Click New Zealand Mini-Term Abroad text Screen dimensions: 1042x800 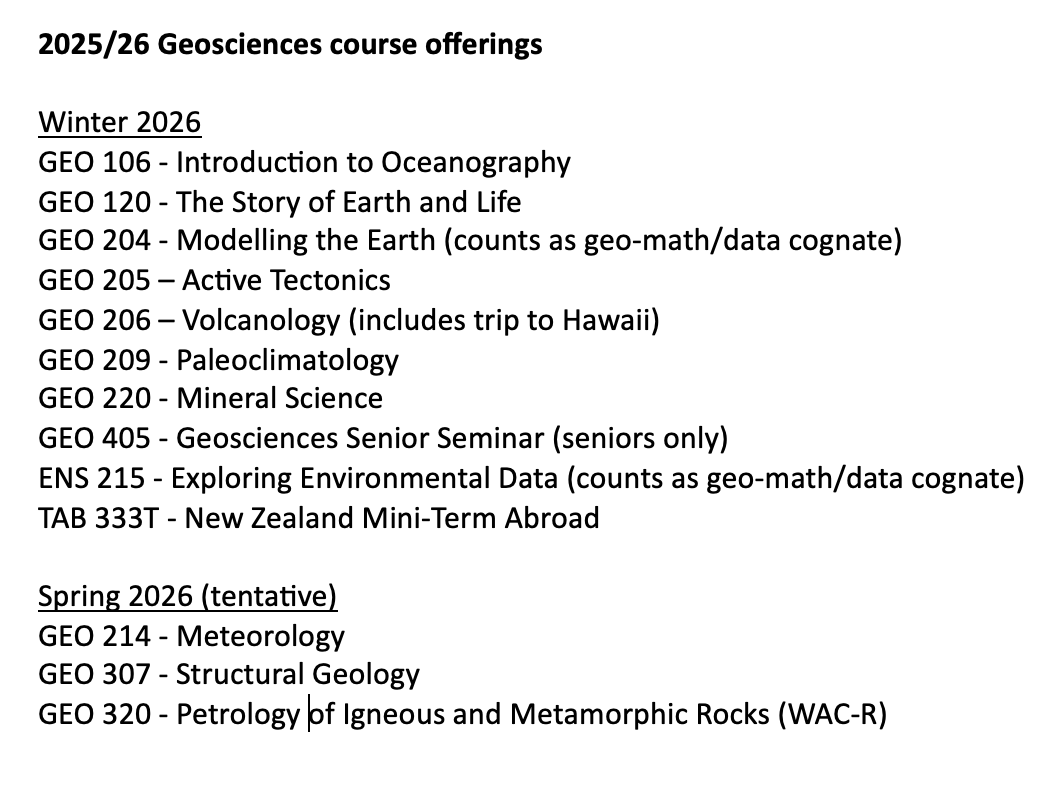388,518
